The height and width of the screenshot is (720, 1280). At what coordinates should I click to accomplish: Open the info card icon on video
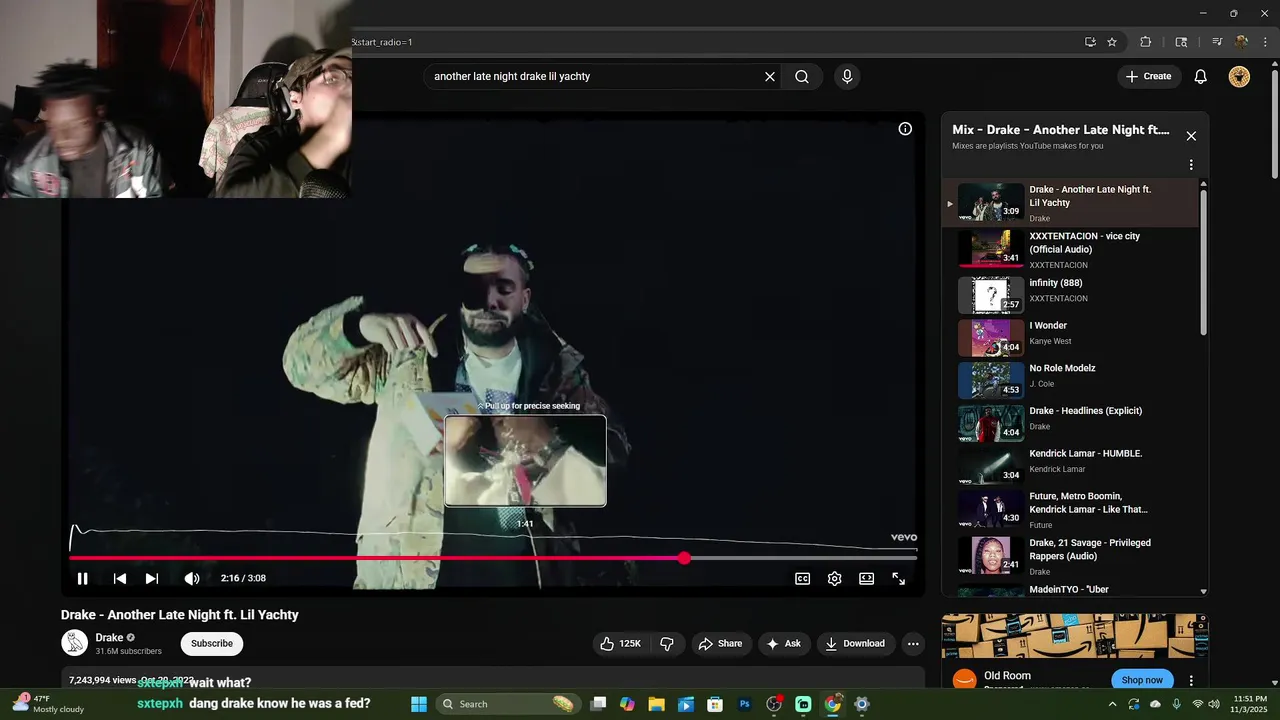coord(905,129)
